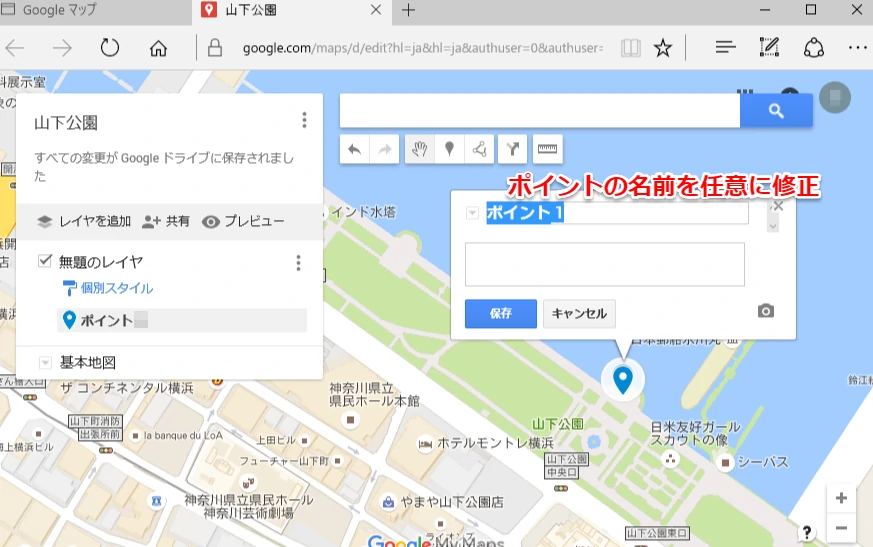Zoom out with the minus button
The width and height of the screenshot is (873, 547).
[841, 528]
